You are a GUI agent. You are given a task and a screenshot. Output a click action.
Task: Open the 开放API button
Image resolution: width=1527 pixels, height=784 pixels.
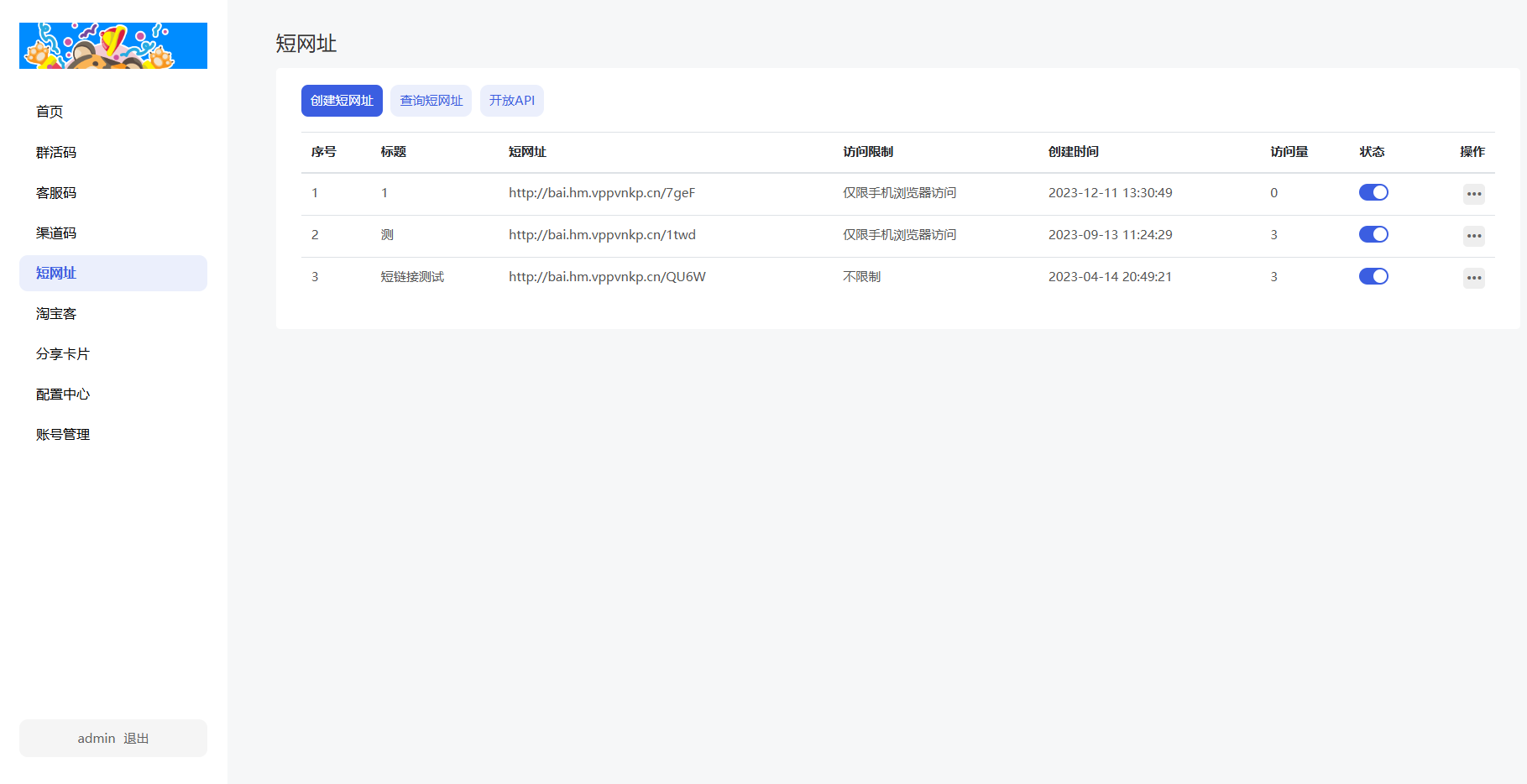click(x=511, y=101)
